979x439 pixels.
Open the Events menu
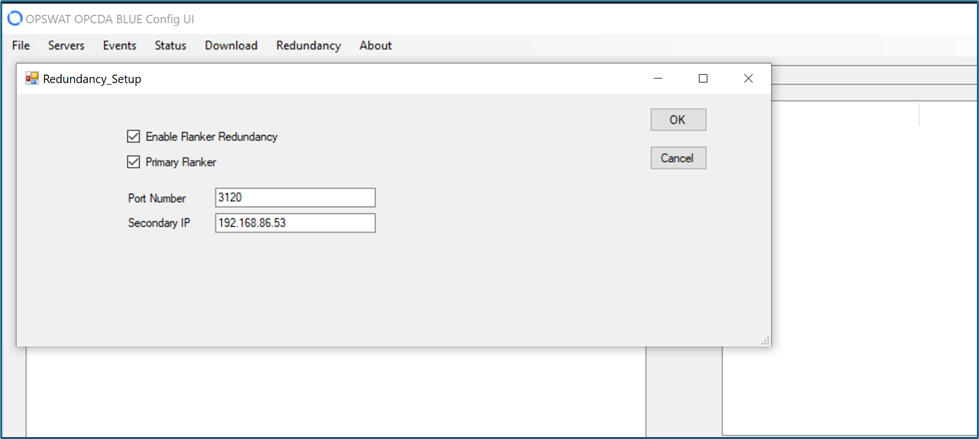point(119,46)
